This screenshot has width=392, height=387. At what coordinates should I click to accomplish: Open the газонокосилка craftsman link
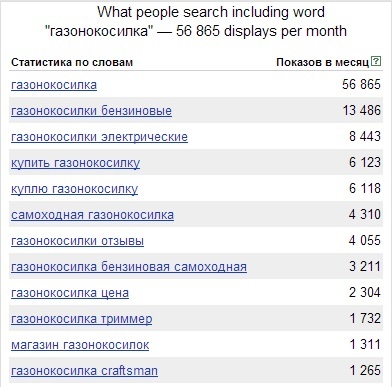84,371
